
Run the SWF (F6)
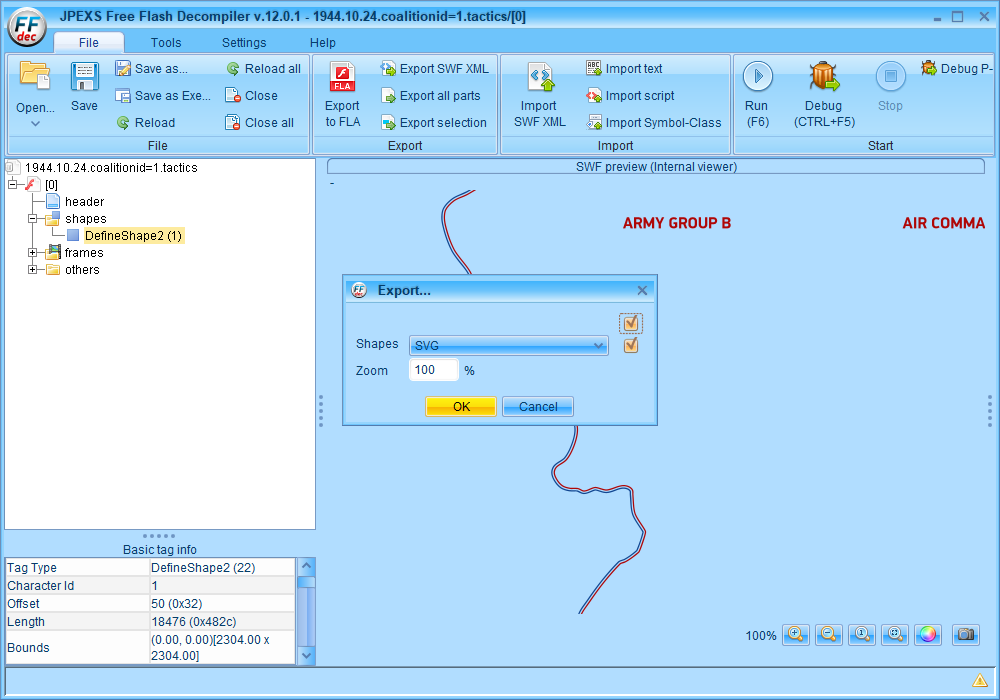tap(758, 94)
